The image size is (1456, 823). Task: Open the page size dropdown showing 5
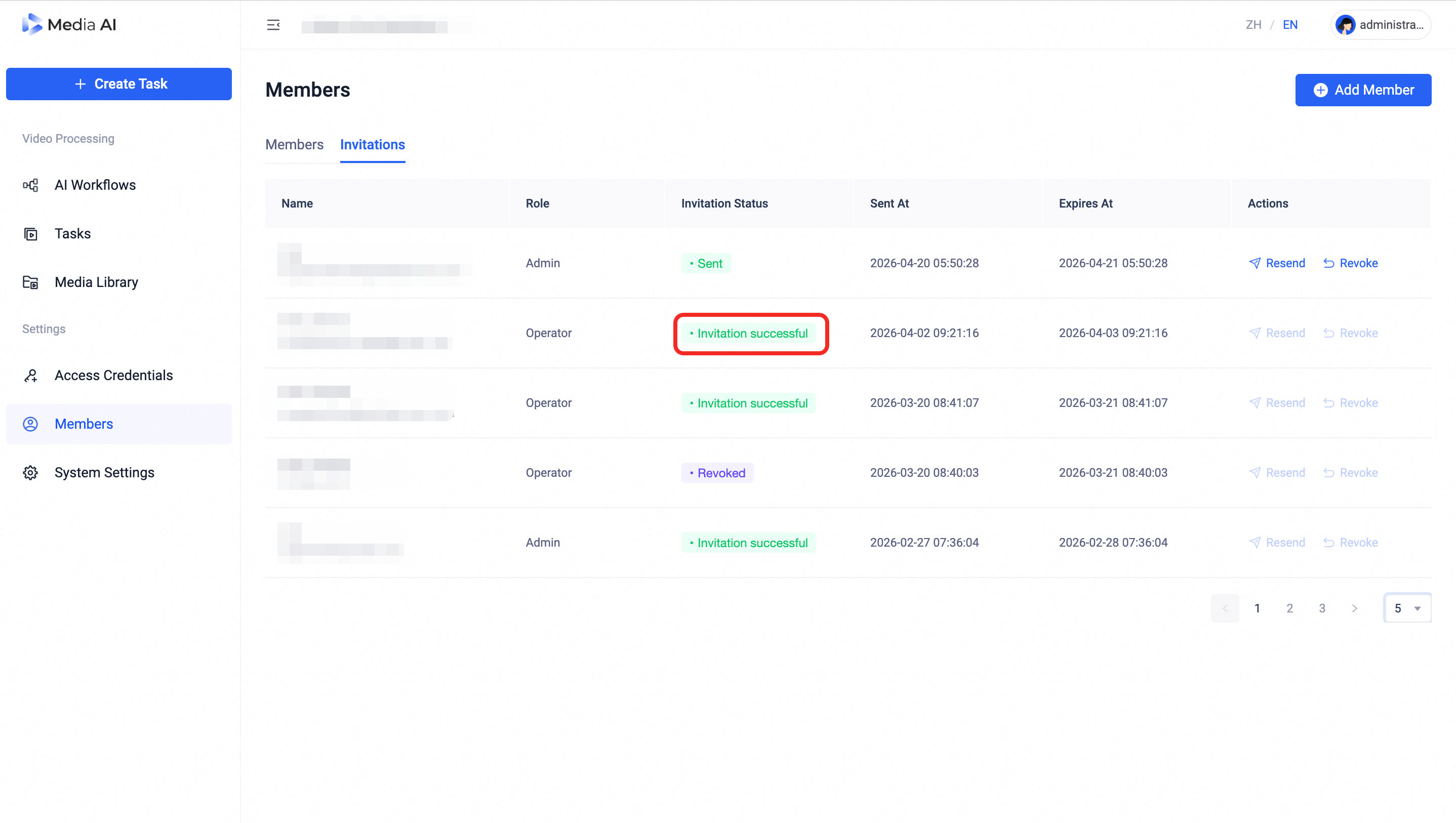1407,608
